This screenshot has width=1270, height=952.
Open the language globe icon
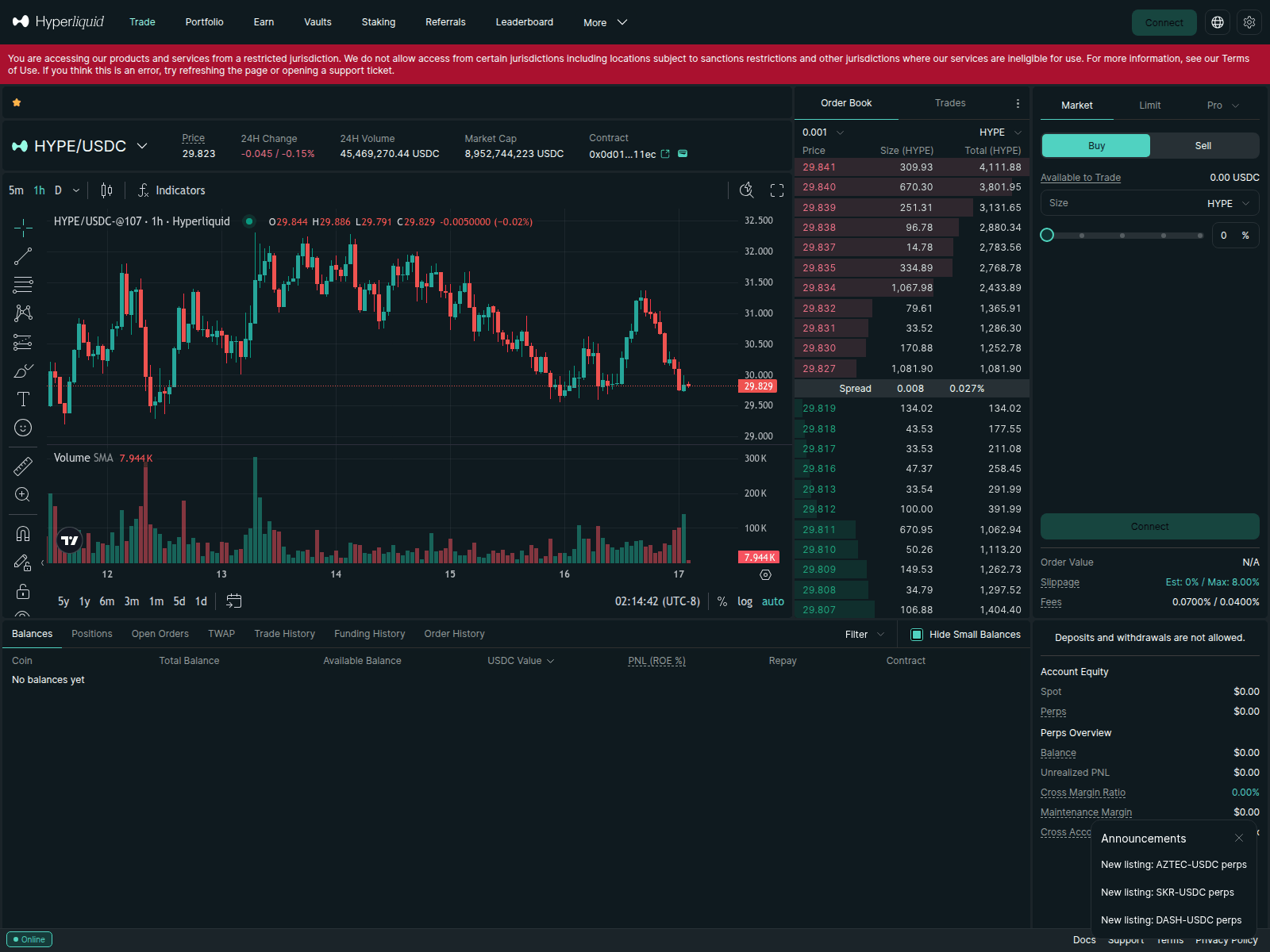1218,22
